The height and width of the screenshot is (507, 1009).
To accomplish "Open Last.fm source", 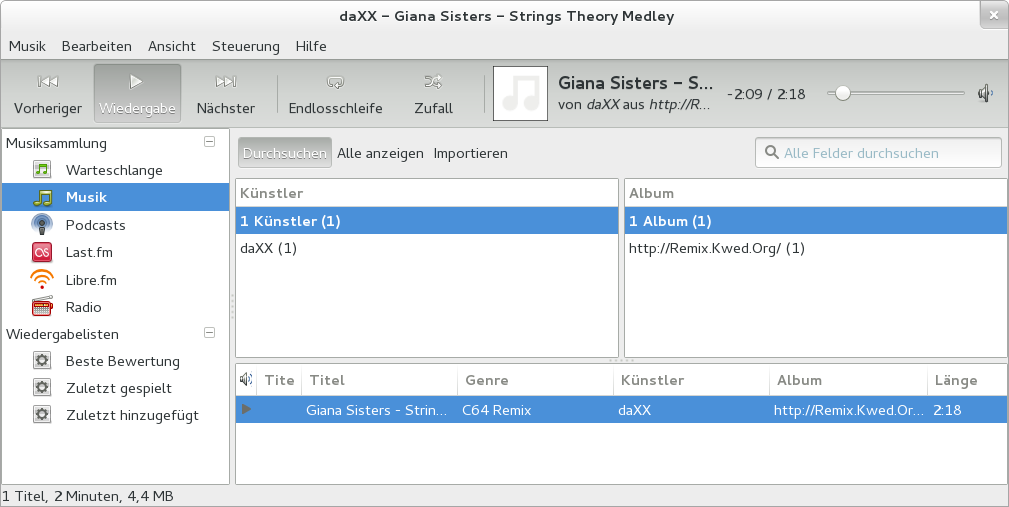I will 91,252.
